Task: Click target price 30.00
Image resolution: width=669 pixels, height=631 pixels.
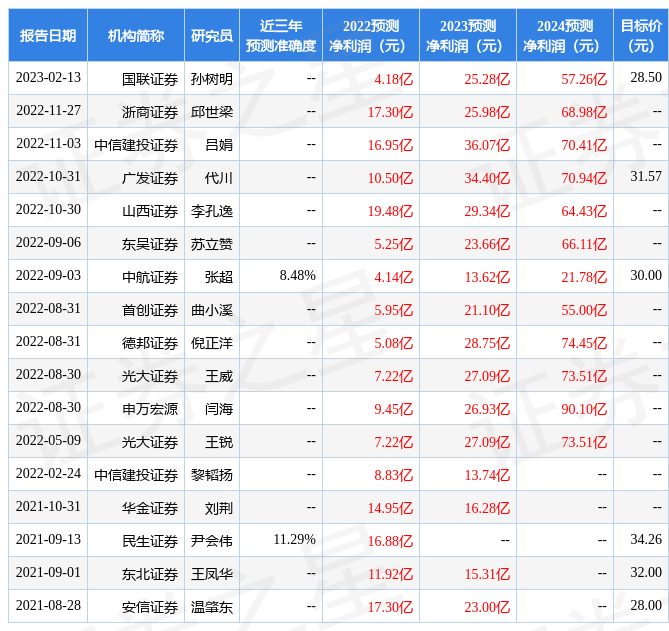Action: coord(646,276)
